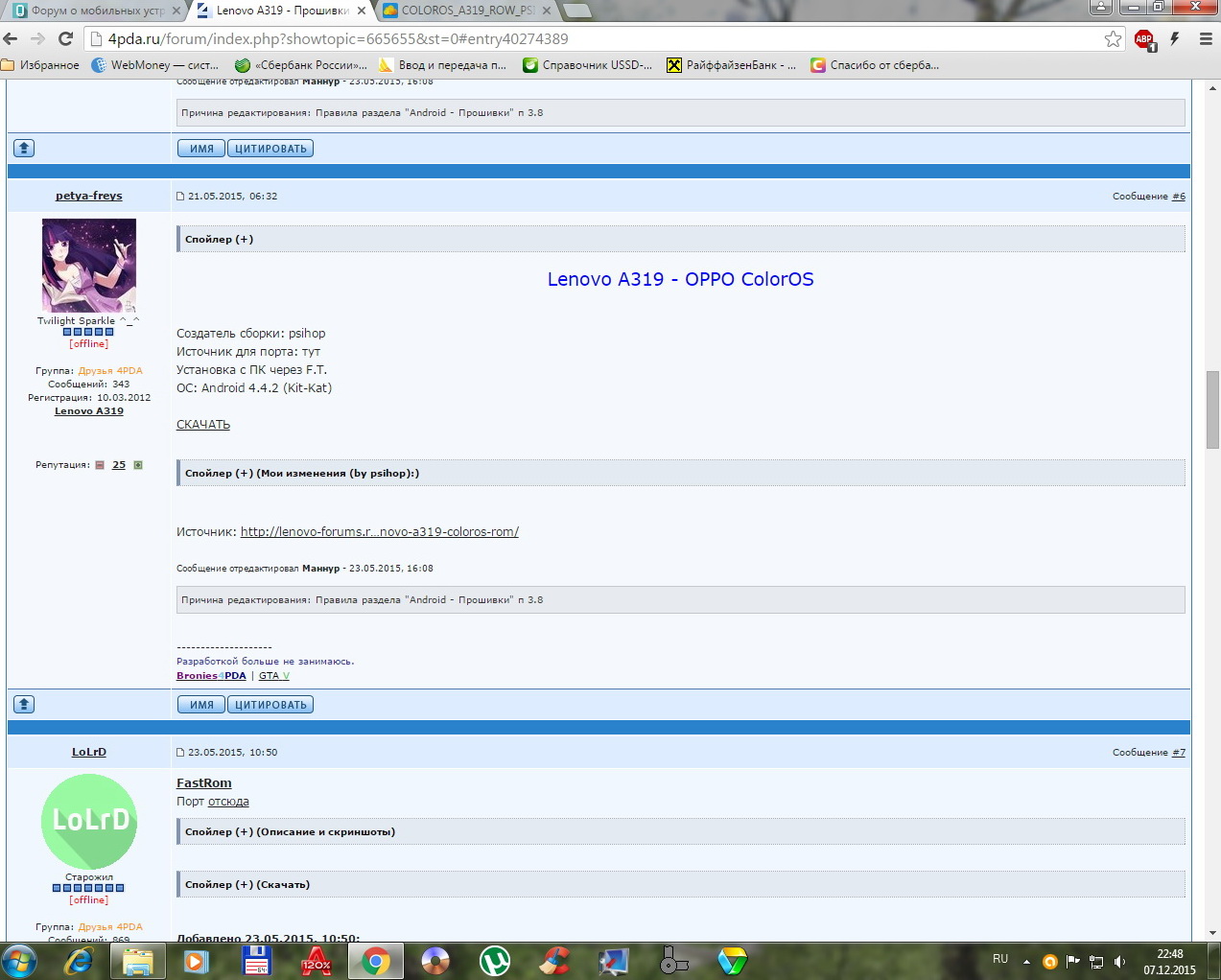Open Internet Explorer from the taskbar

tap(78, 961)
